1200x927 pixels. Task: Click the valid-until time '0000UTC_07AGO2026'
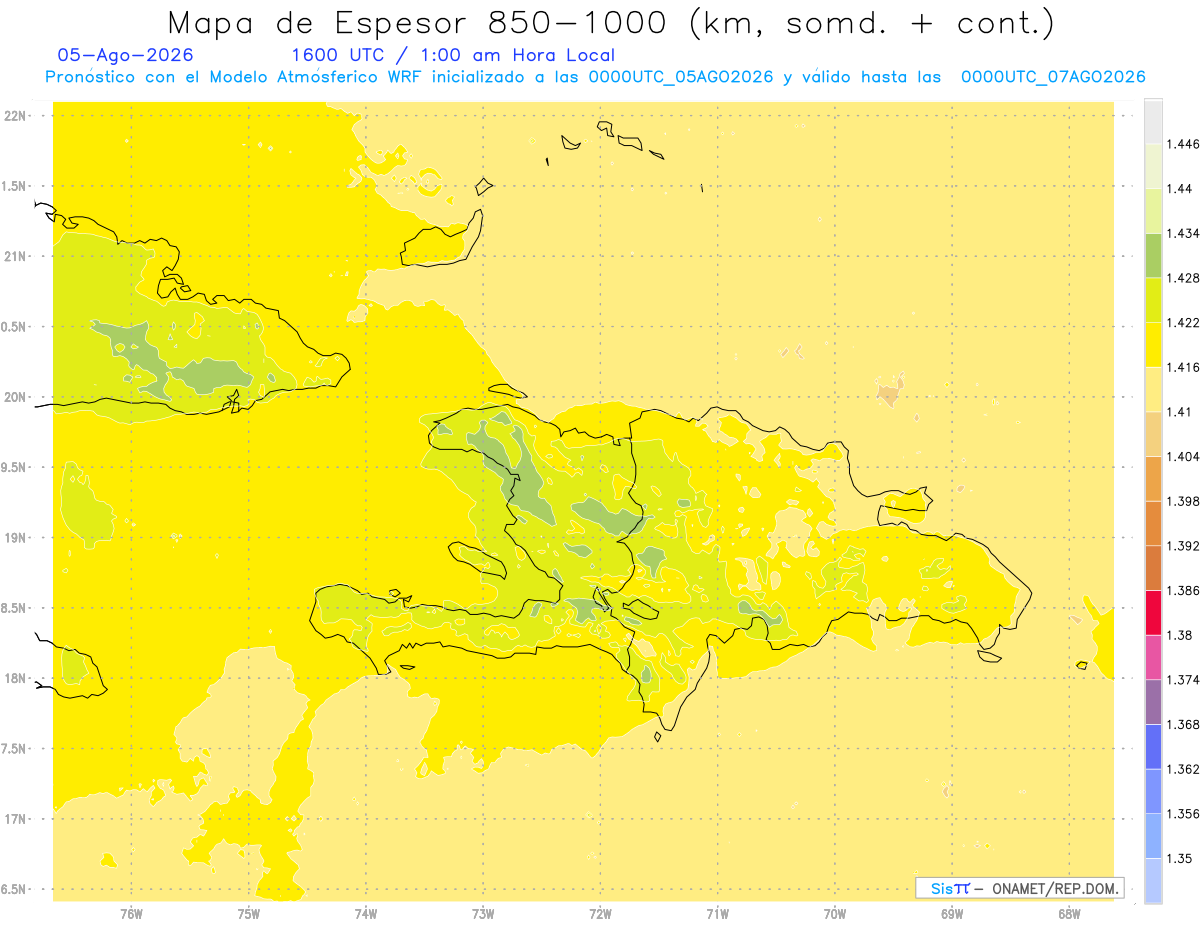(x=1053, y=77)
